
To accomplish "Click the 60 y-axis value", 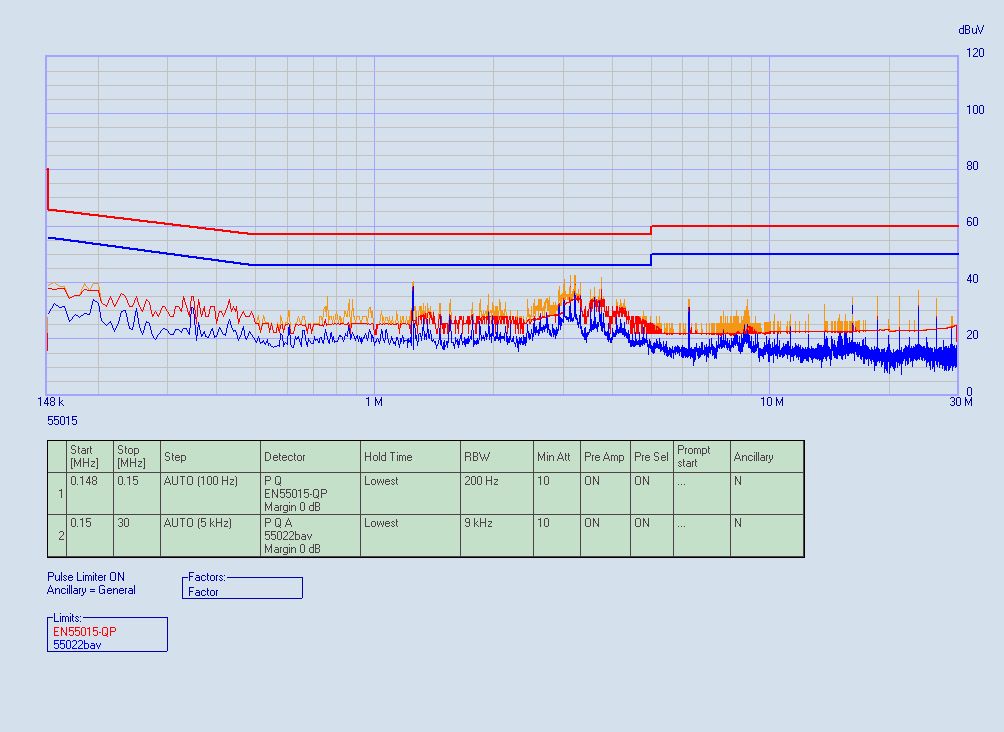I will (x=972, y=222).
